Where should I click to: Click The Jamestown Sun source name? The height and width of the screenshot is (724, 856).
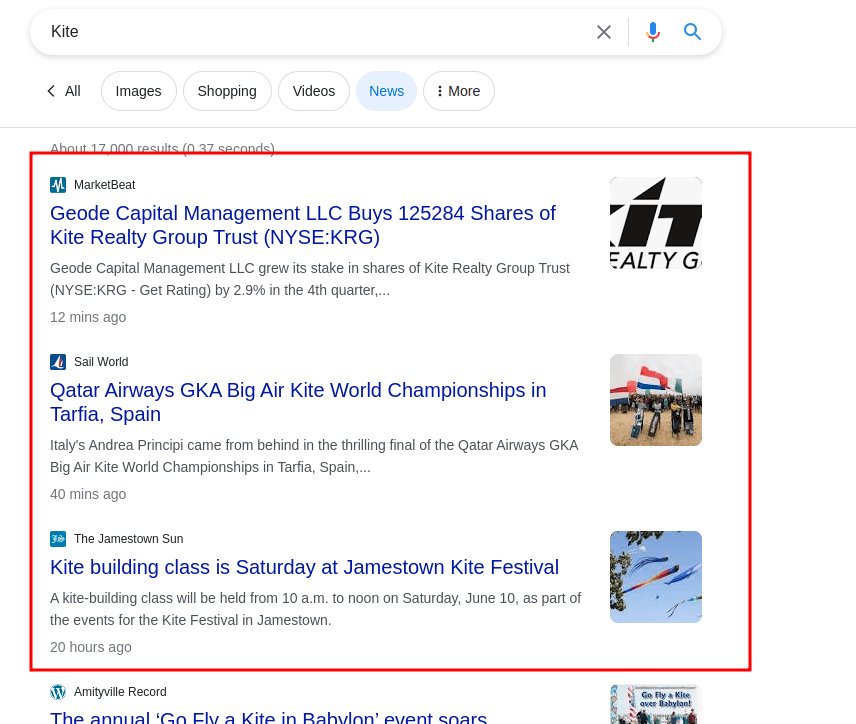129,539
